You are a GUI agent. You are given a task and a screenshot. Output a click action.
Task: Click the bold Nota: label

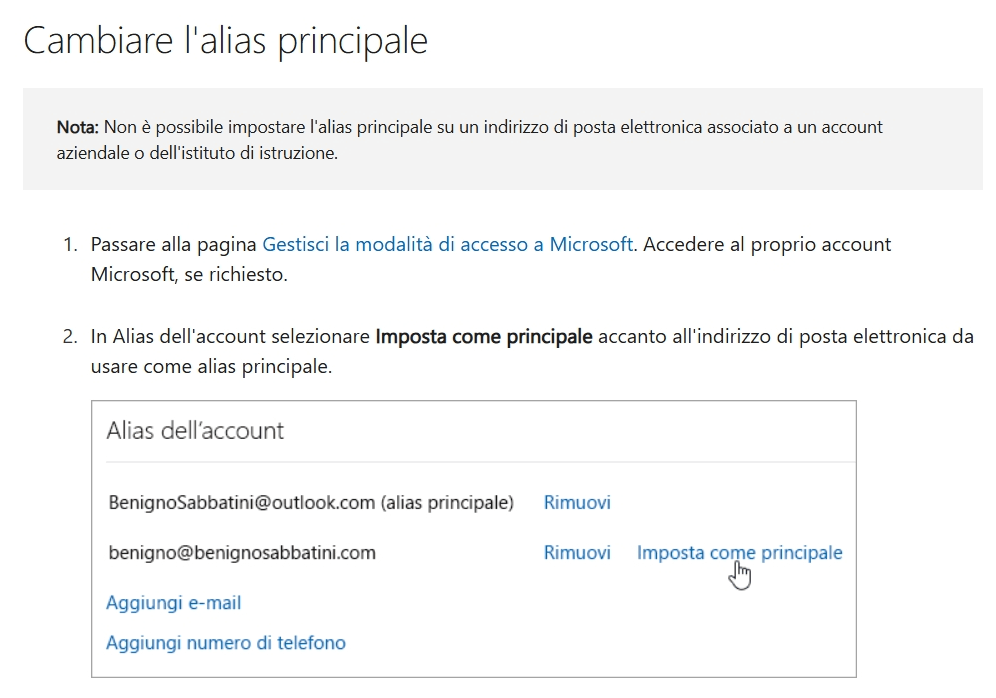77,127
